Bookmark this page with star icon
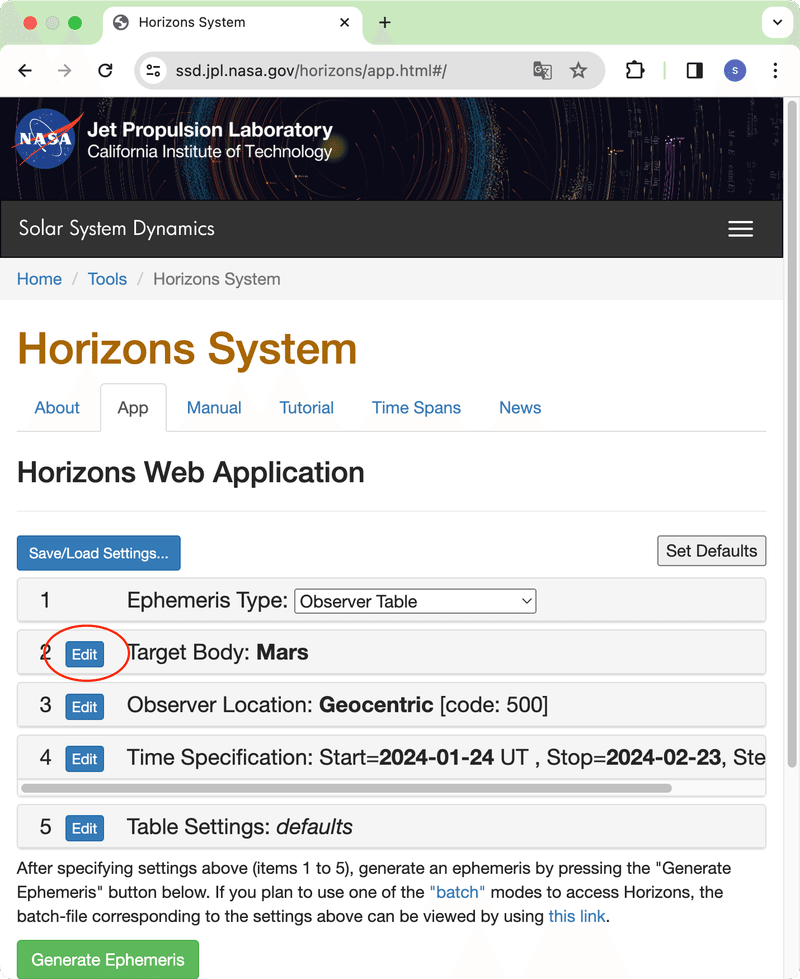 point(578,70)
